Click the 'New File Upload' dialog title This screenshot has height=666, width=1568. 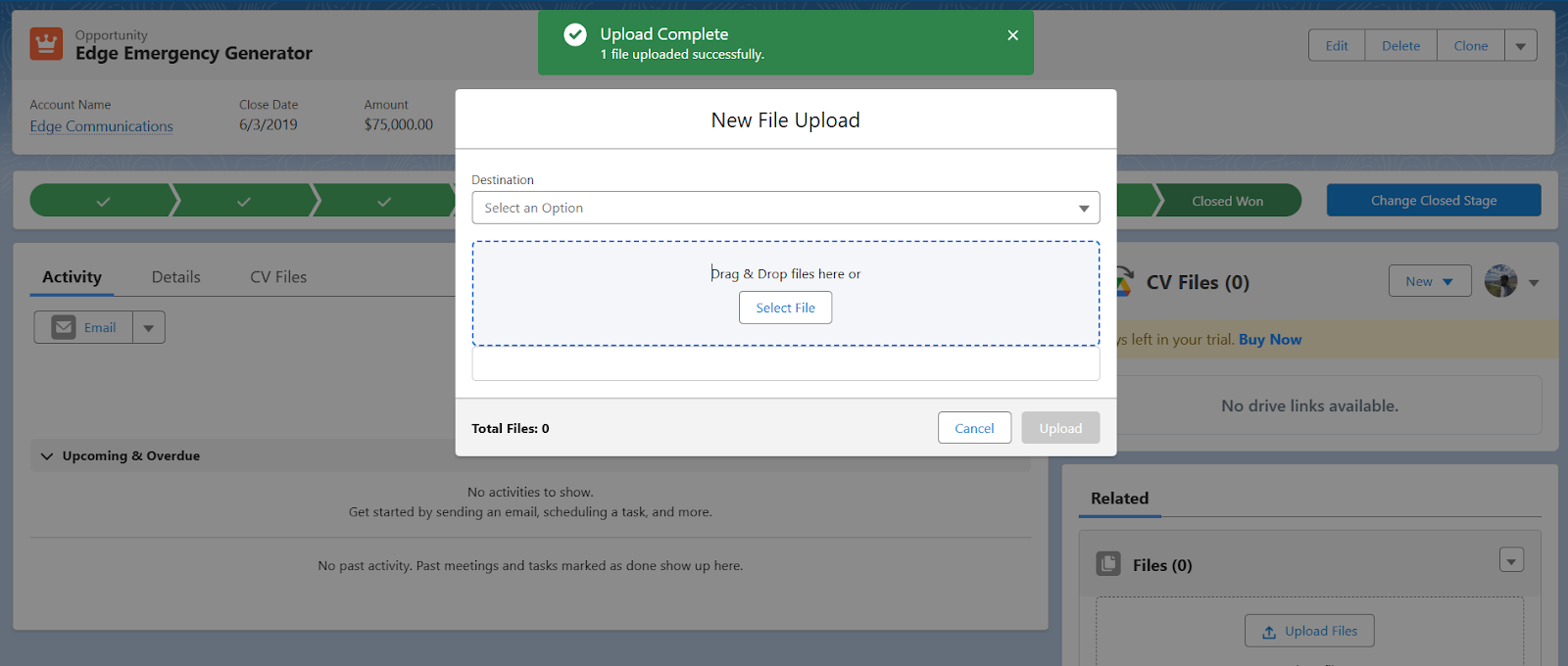(786, 120)
